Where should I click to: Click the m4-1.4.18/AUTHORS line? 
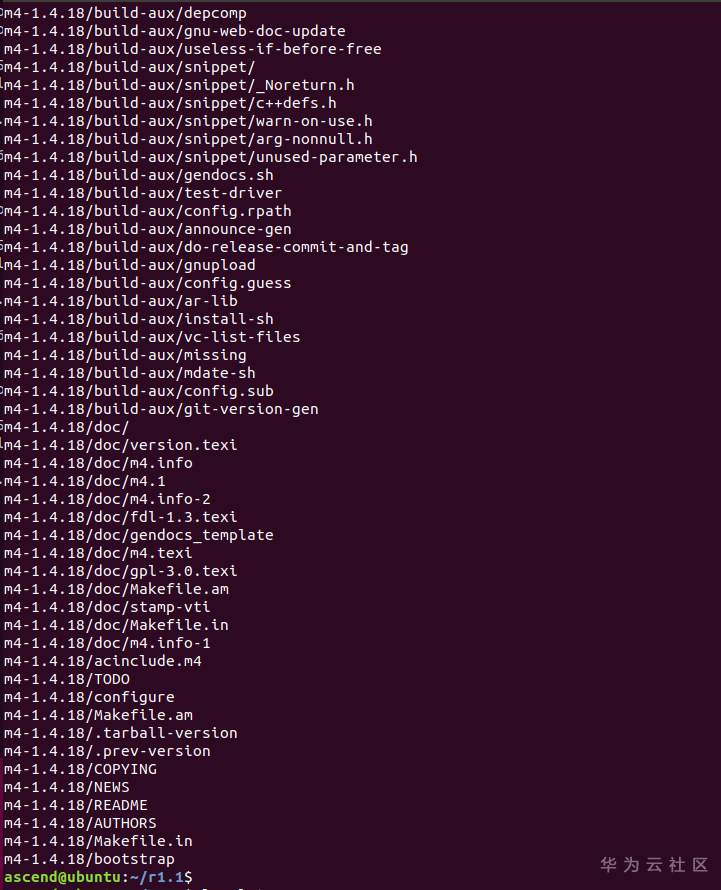tap(80, 823)
